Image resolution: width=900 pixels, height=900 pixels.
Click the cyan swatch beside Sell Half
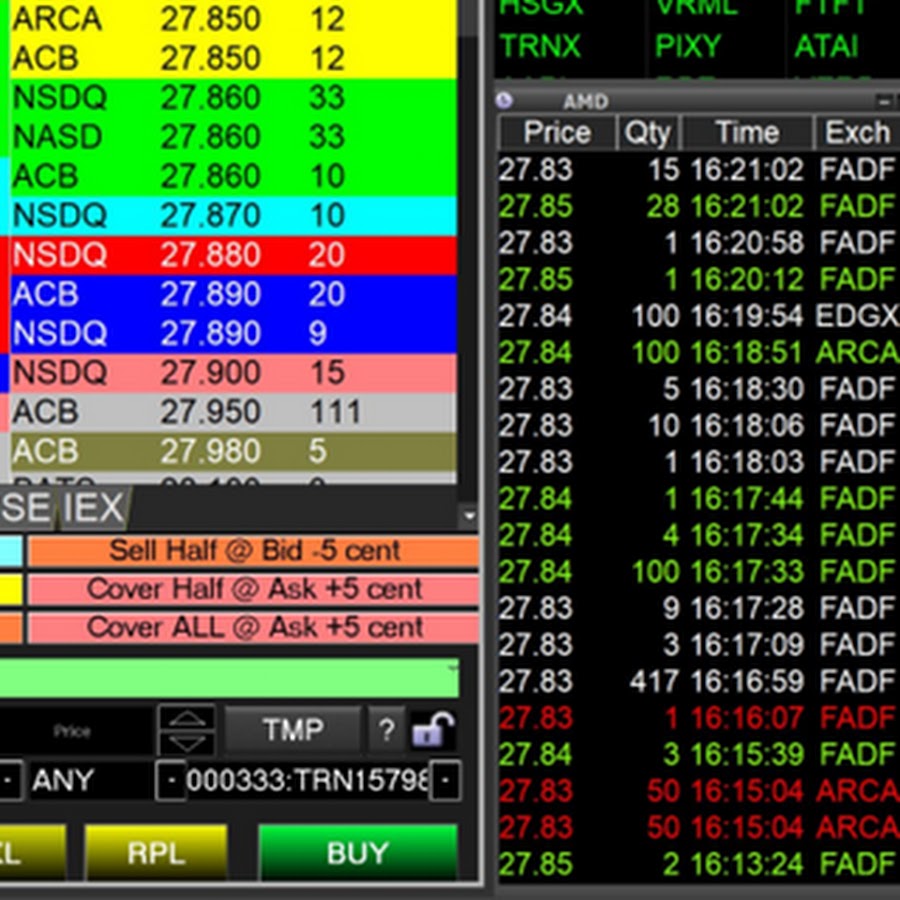point(10,551)
